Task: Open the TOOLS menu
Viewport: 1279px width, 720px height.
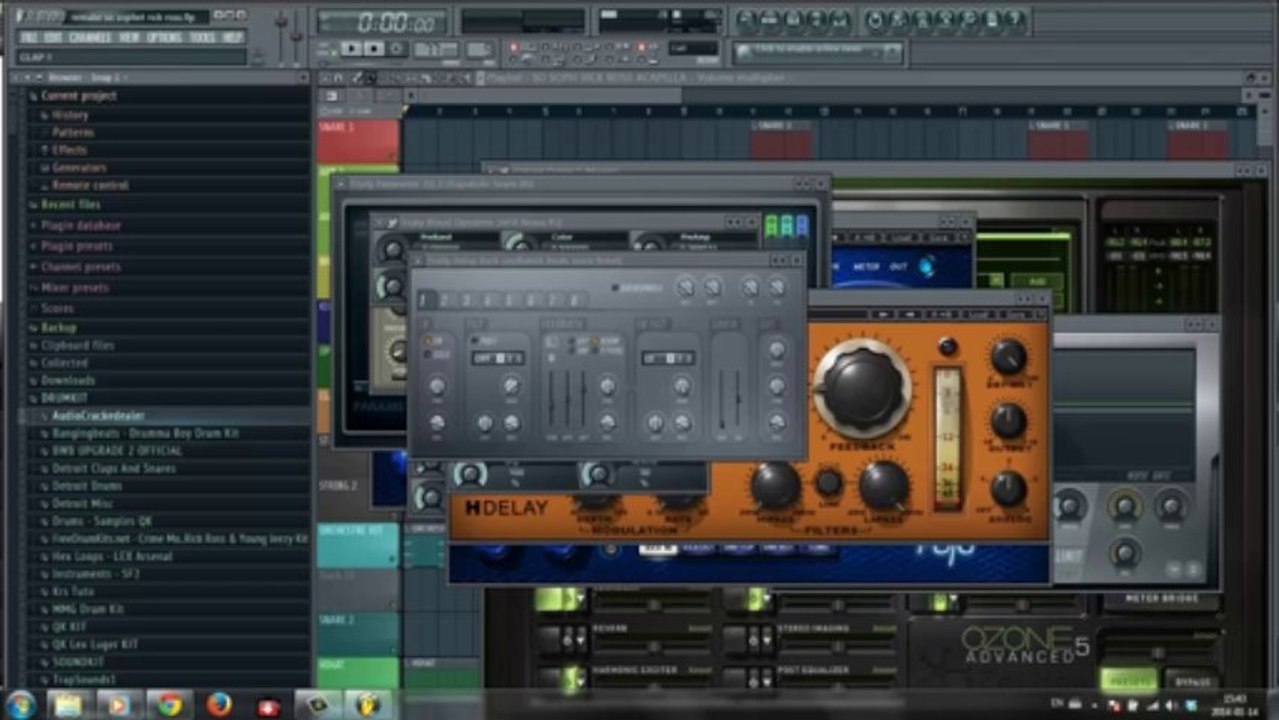Action: point(202,37)
